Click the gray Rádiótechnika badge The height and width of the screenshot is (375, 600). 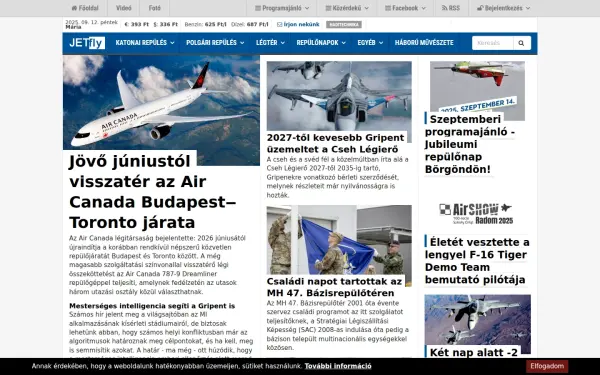tap(344, 24)
